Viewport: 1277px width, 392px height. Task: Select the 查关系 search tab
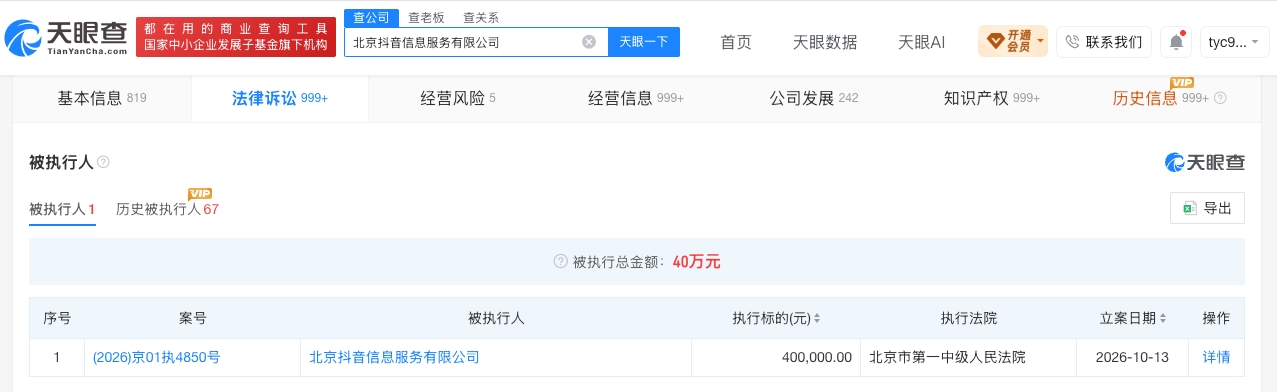481,18
